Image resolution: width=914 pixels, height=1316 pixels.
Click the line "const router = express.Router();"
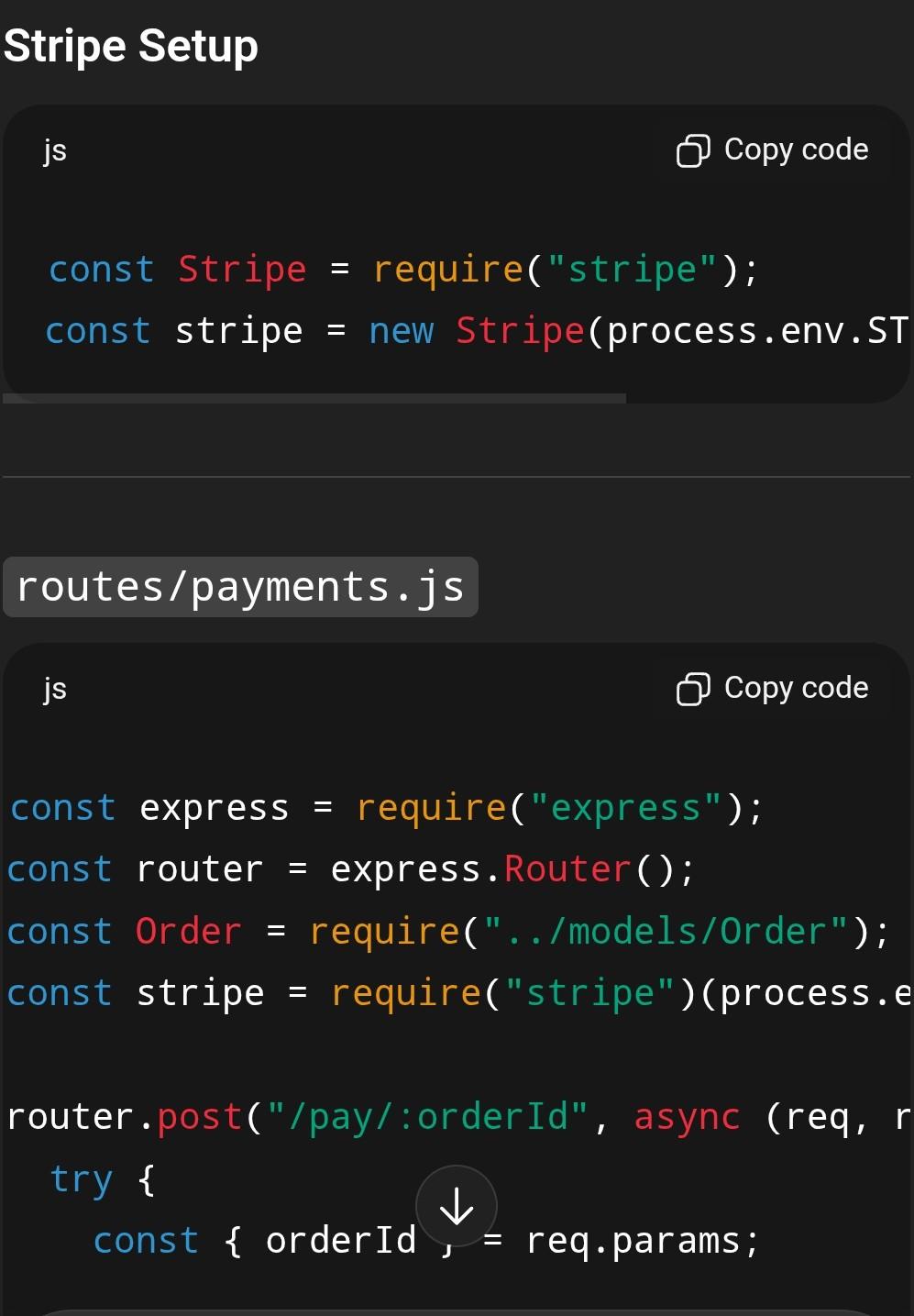(351, 869)
